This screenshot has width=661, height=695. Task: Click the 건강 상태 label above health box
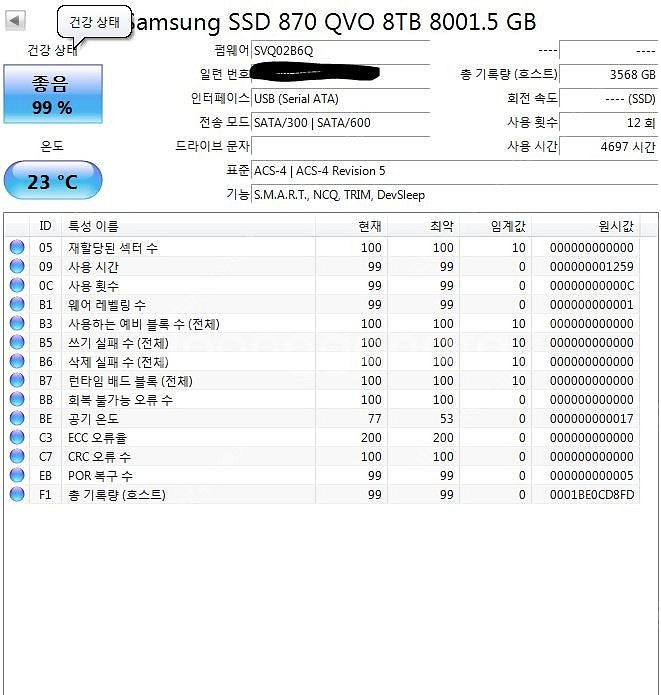click(52, 50)
